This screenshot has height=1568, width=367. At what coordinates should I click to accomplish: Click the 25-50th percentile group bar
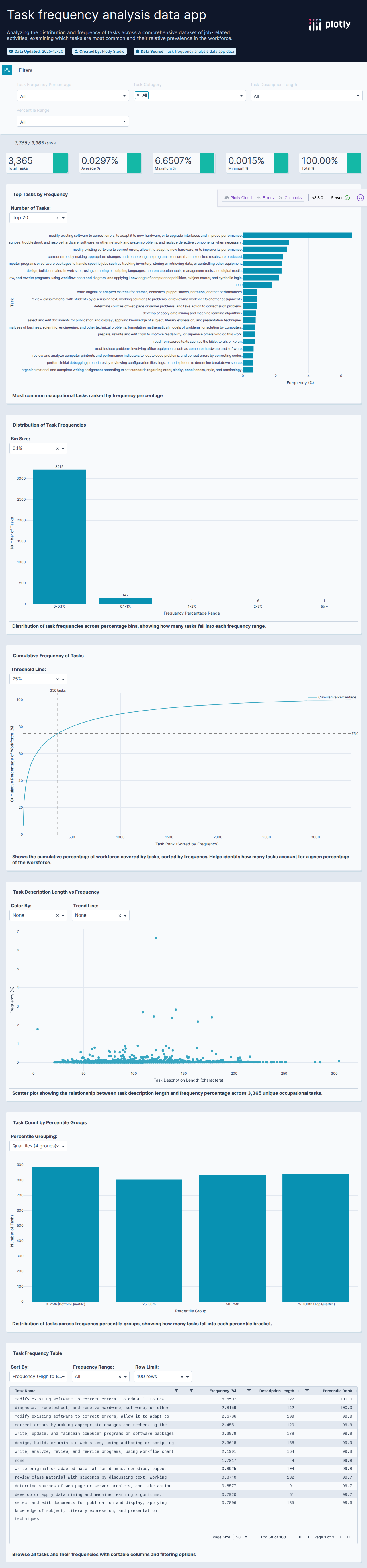click(x=149, y=1240)
